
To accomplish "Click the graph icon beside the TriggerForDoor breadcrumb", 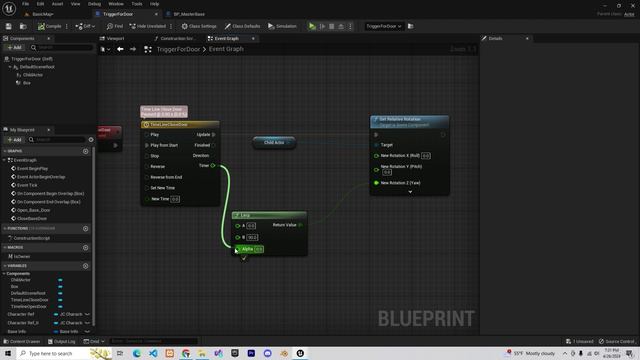I will pos(148,49).
